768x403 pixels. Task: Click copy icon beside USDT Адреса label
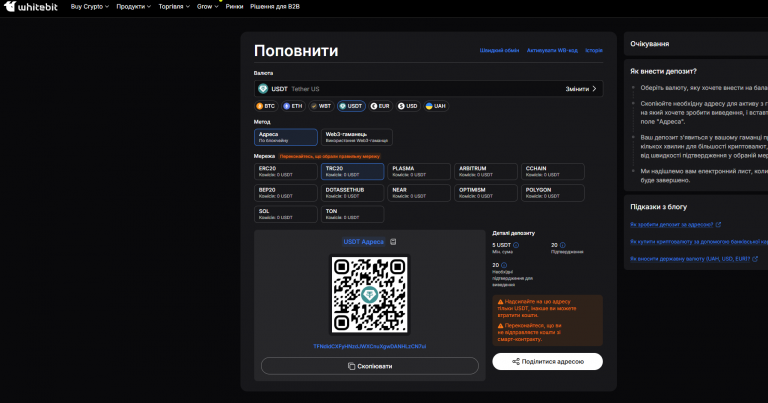393,241
